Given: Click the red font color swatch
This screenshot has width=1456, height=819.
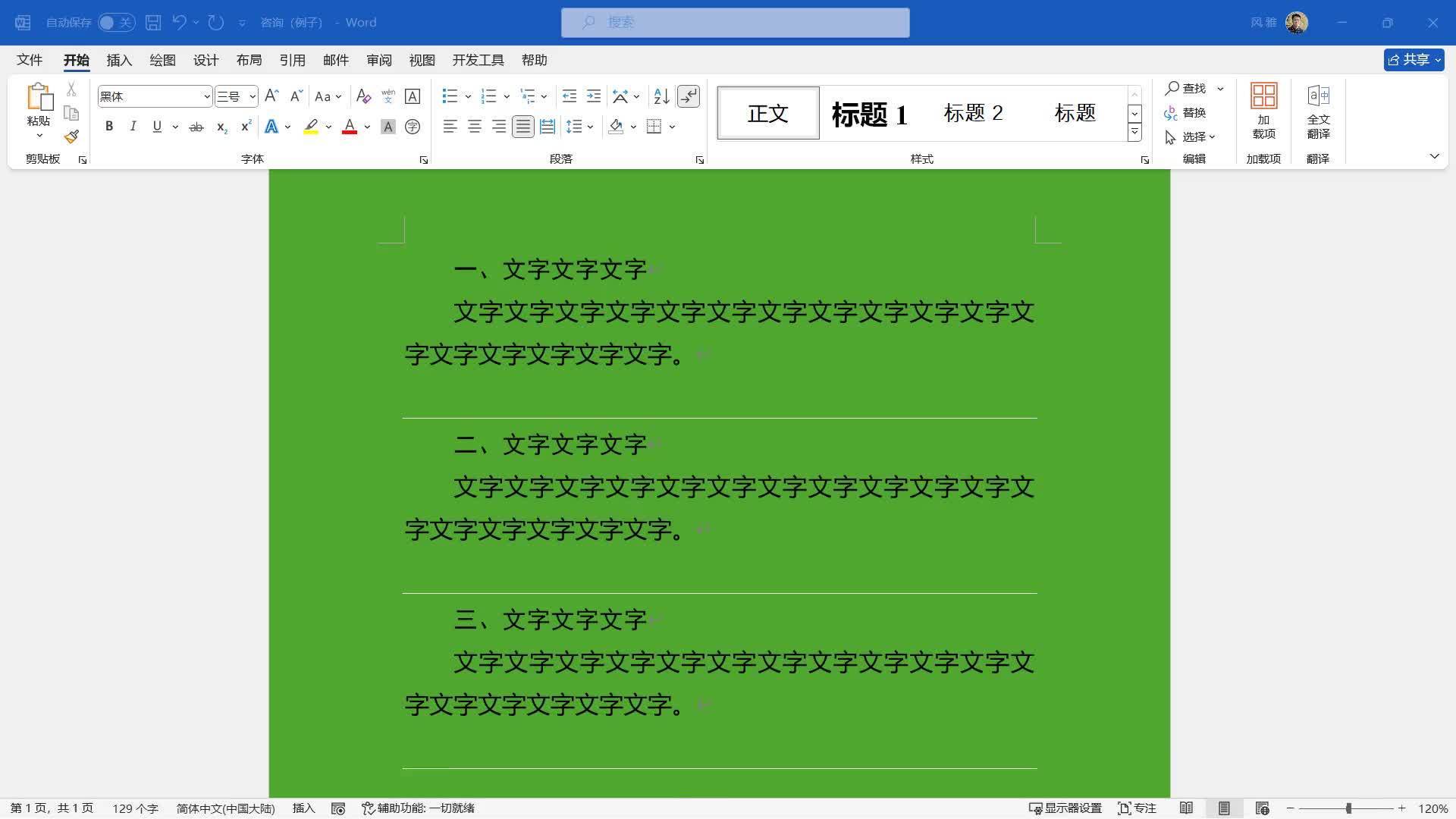Looking at the screenshot, I should [x=348, y=126].
